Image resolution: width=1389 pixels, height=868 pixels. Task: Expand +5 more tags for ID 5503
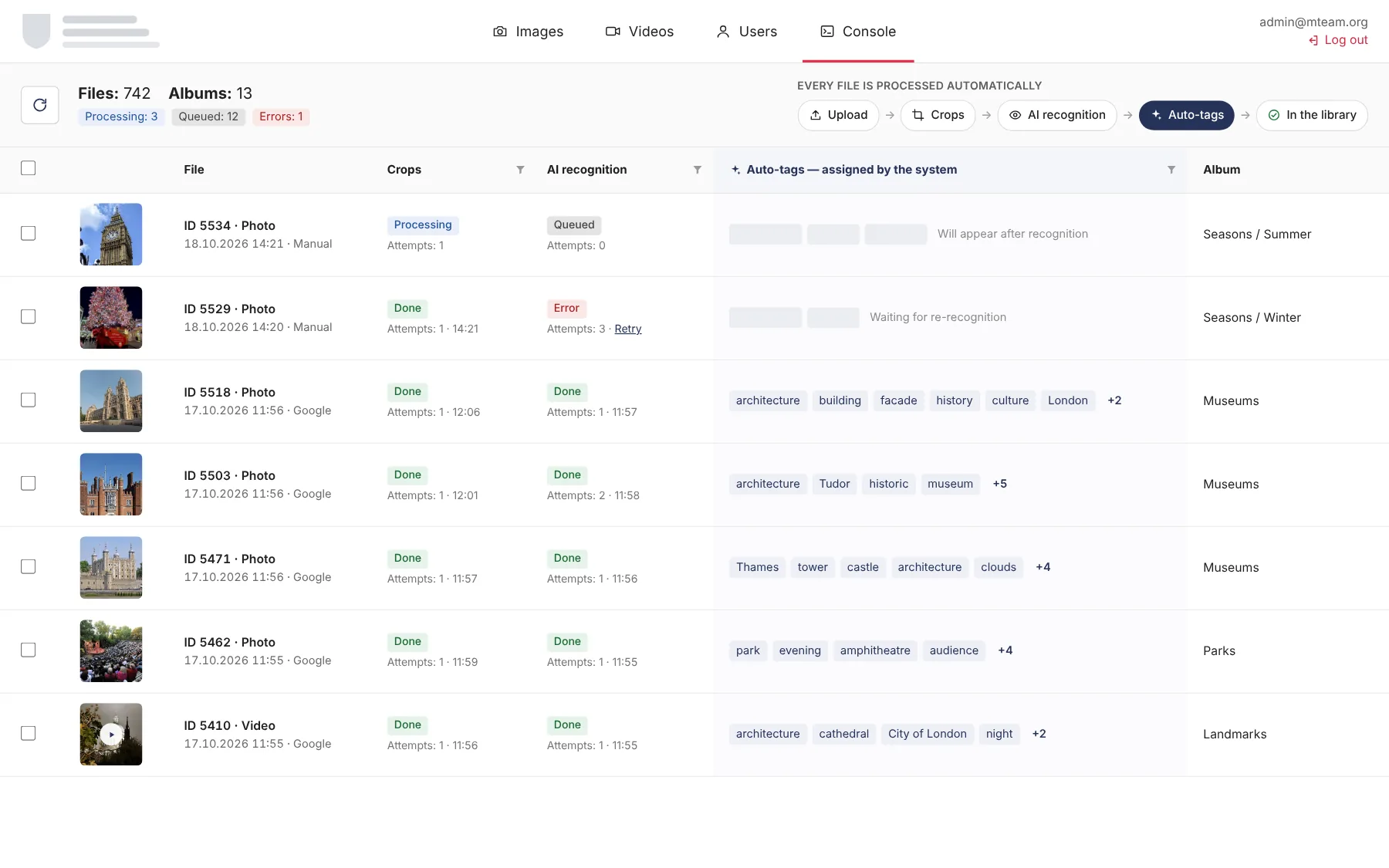coord(999,484)
